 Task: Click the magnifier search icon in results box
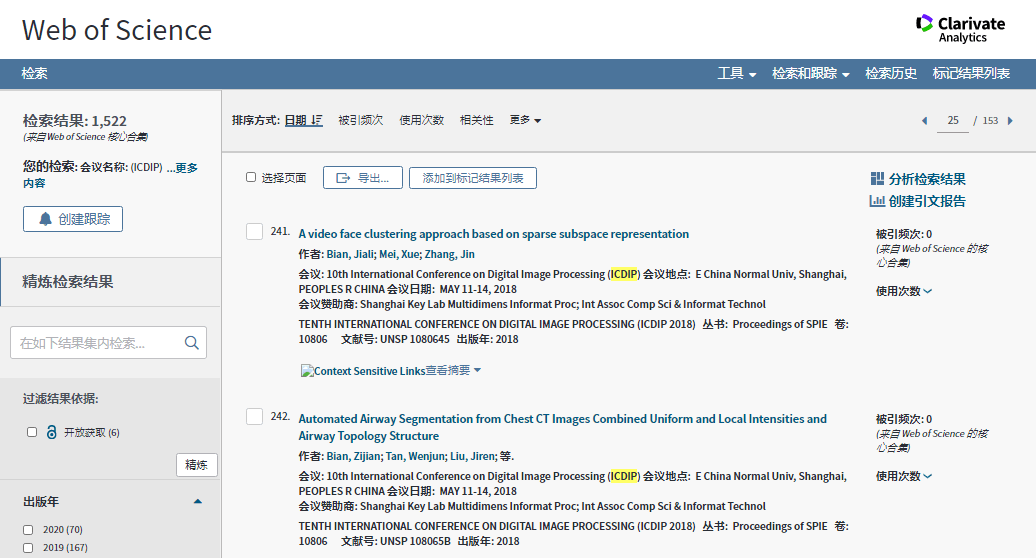pyautogui.click(x=192, y=343)
